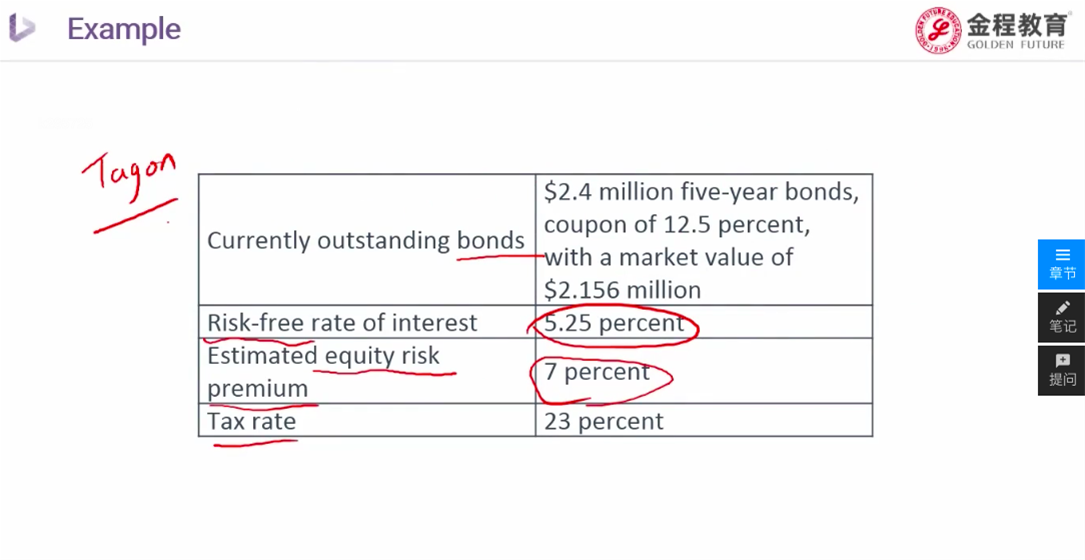
Task: Click the red circular Golden Future logo
Action: tap(938, 30)
